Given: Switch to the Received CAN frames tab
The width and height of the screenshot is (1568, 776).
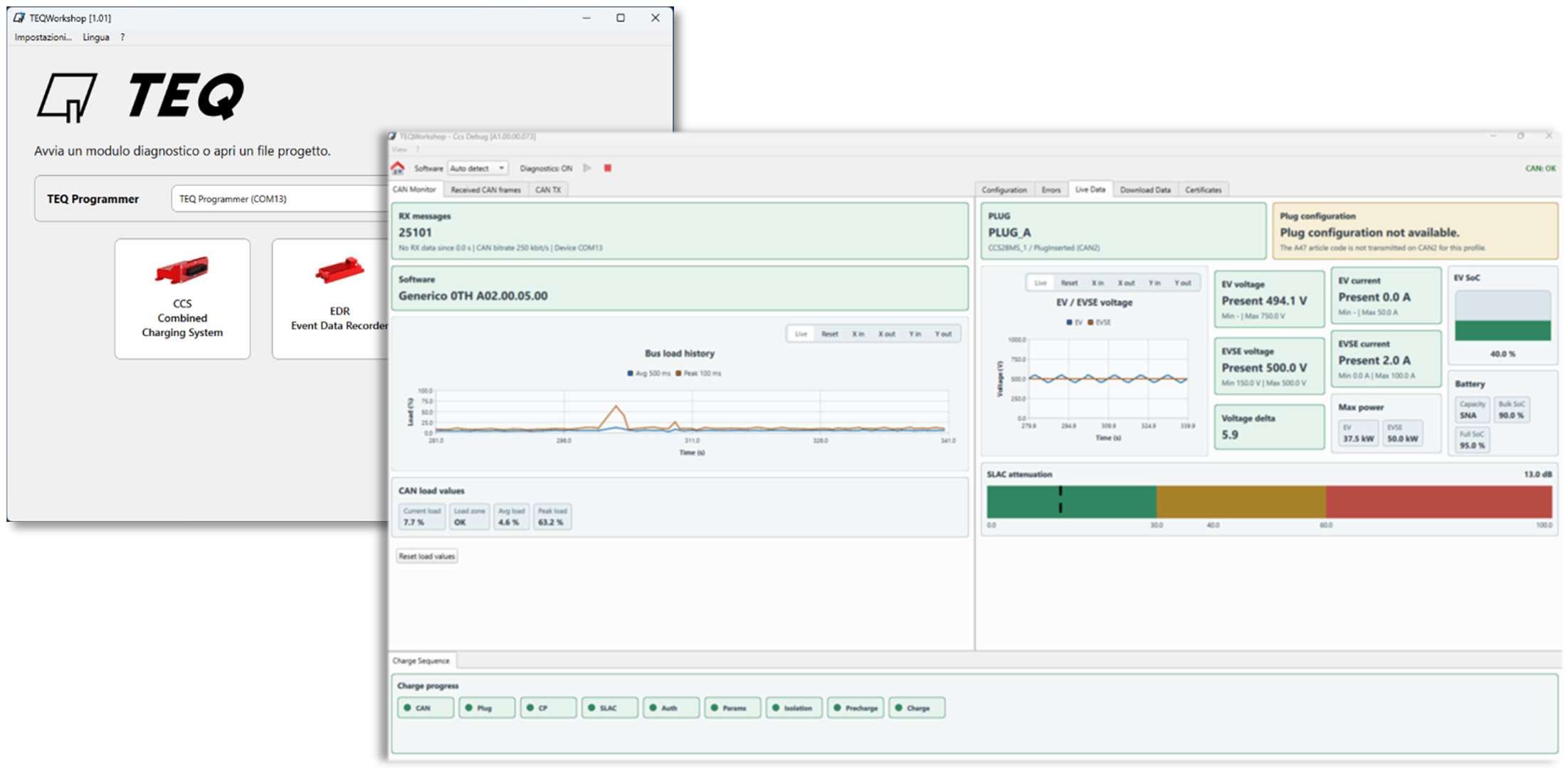Looking at the screenshot, I should (x=485, y=190).
